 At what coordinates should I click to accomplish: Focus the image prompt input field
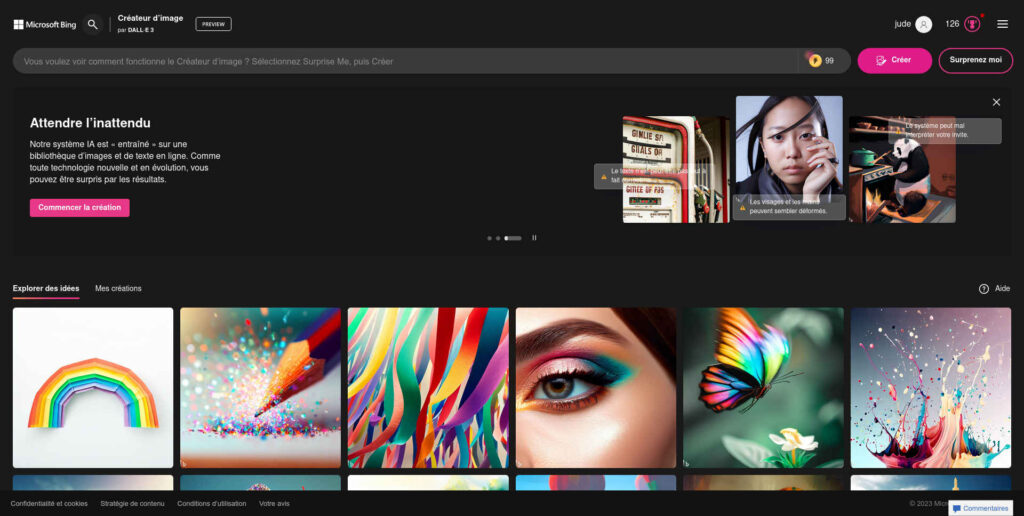pyautogui.click(x=405, y=61)
